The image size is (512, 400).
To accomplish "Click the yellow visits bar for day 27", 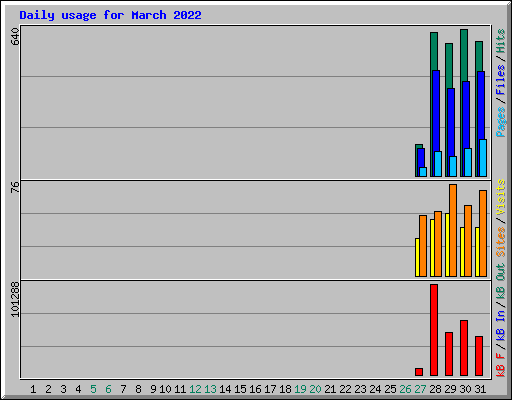I will coord(417,257).
